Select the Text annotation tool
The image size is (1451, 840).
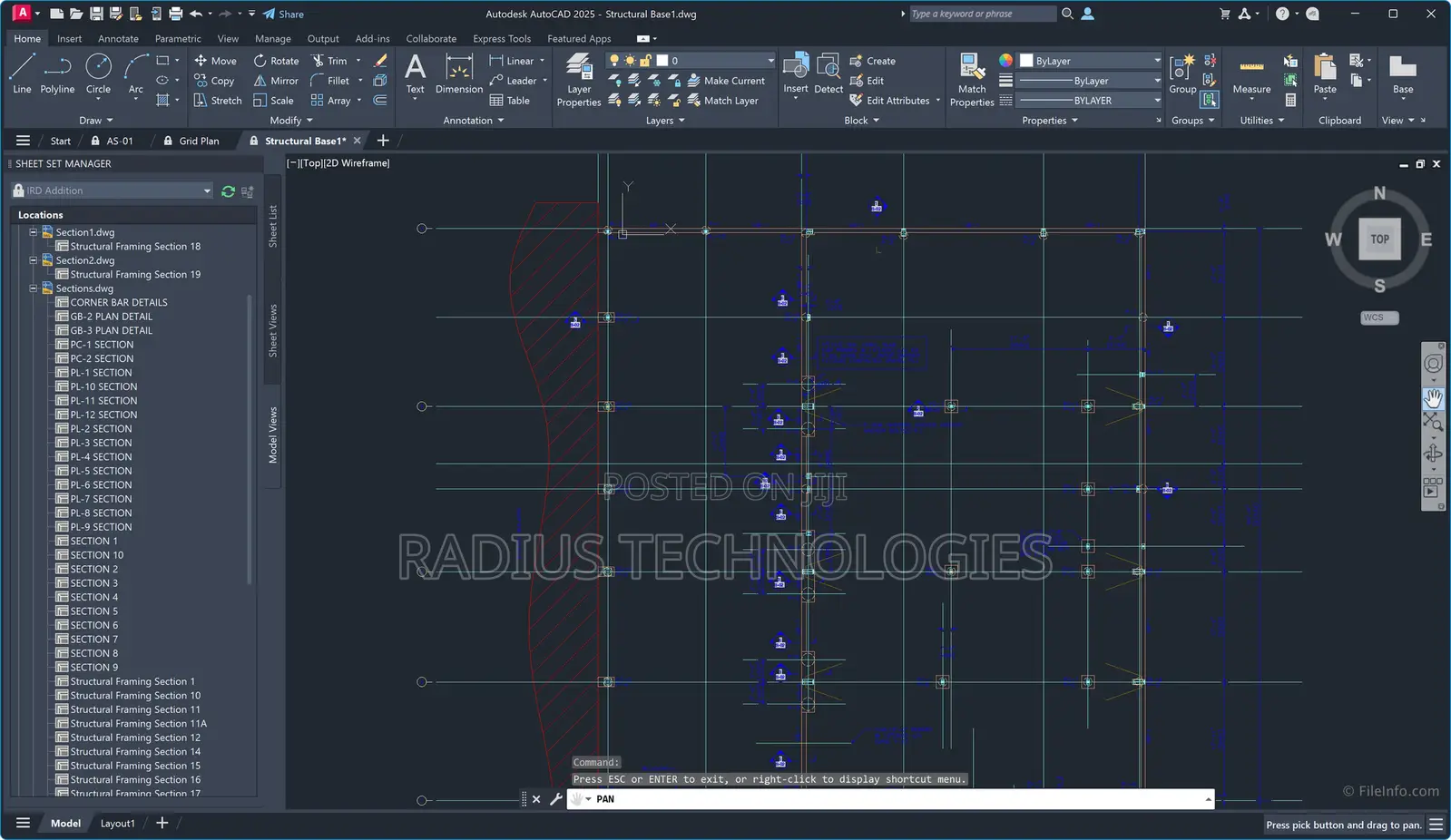(415, 73)
